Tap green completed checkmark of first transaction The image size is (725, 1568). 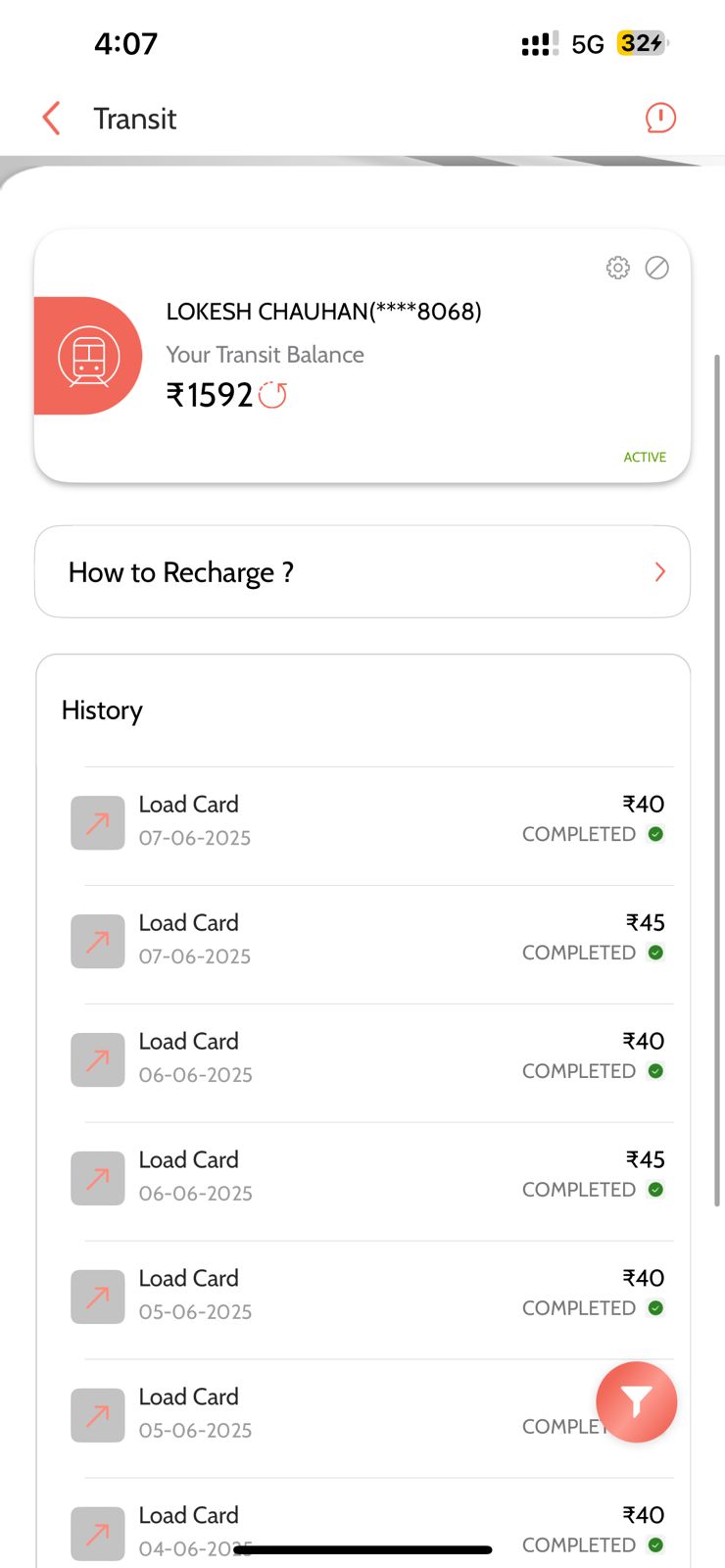[656, 834]
